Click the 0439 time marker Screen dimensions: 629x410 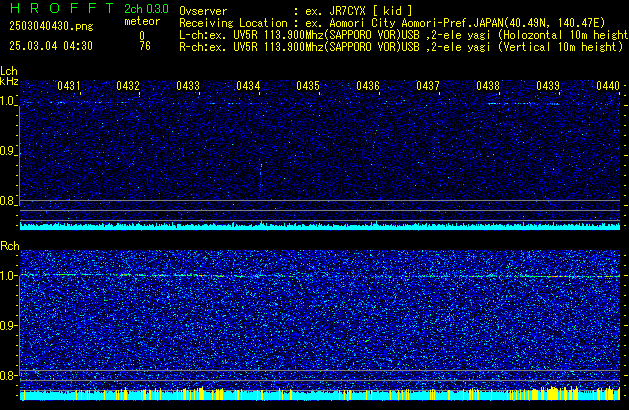coord(548,85)
